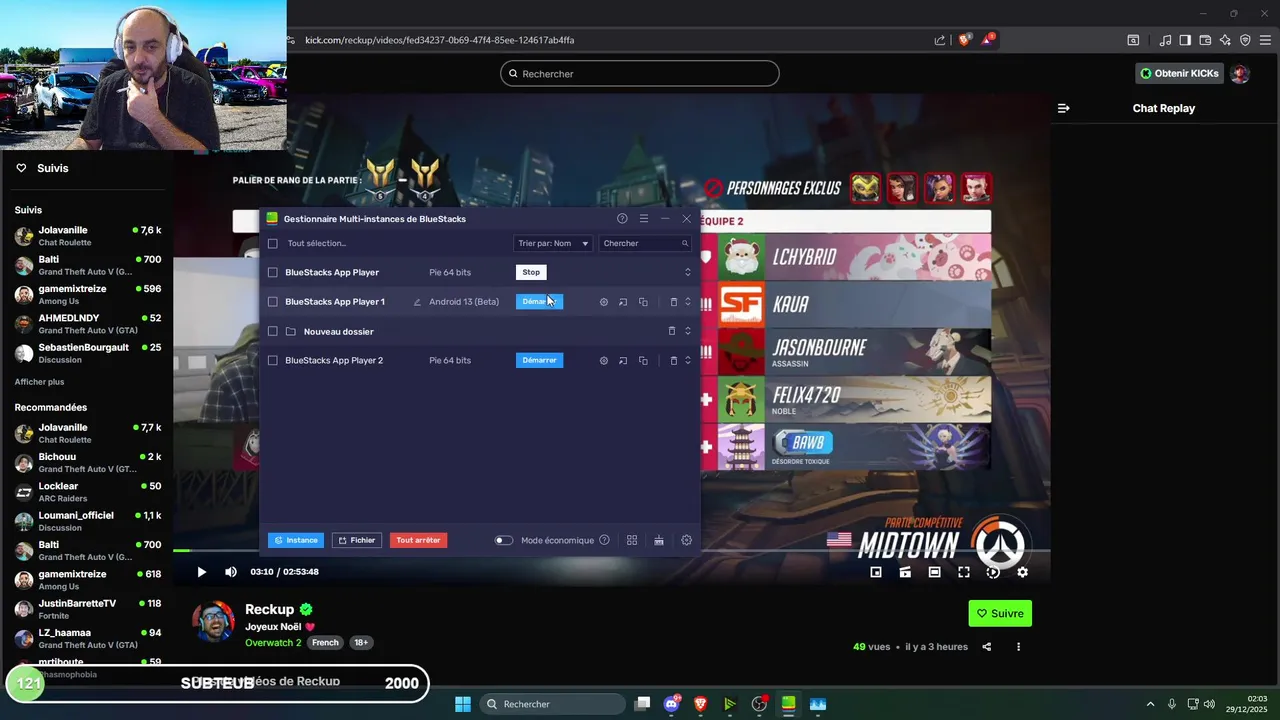Enable theater mode on video player
1280x720 pixels.
934,572
